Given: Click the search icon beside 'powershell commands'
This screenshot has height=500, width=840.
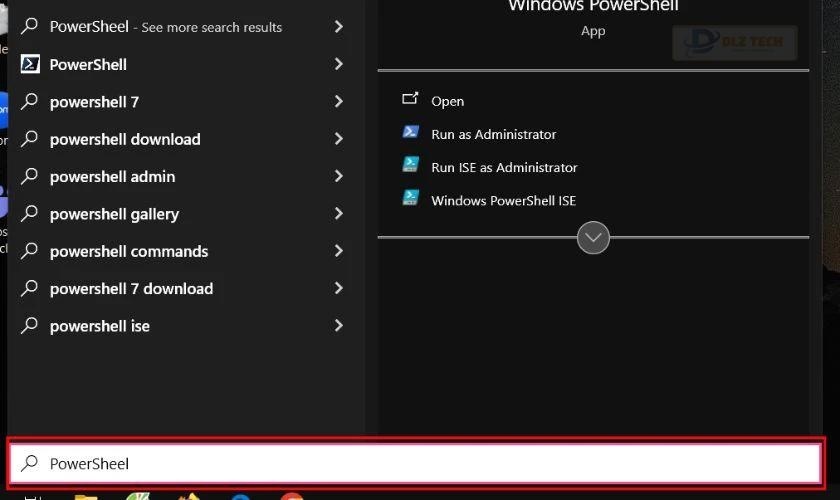Looking at the screenshot, I should pos(29,251).
